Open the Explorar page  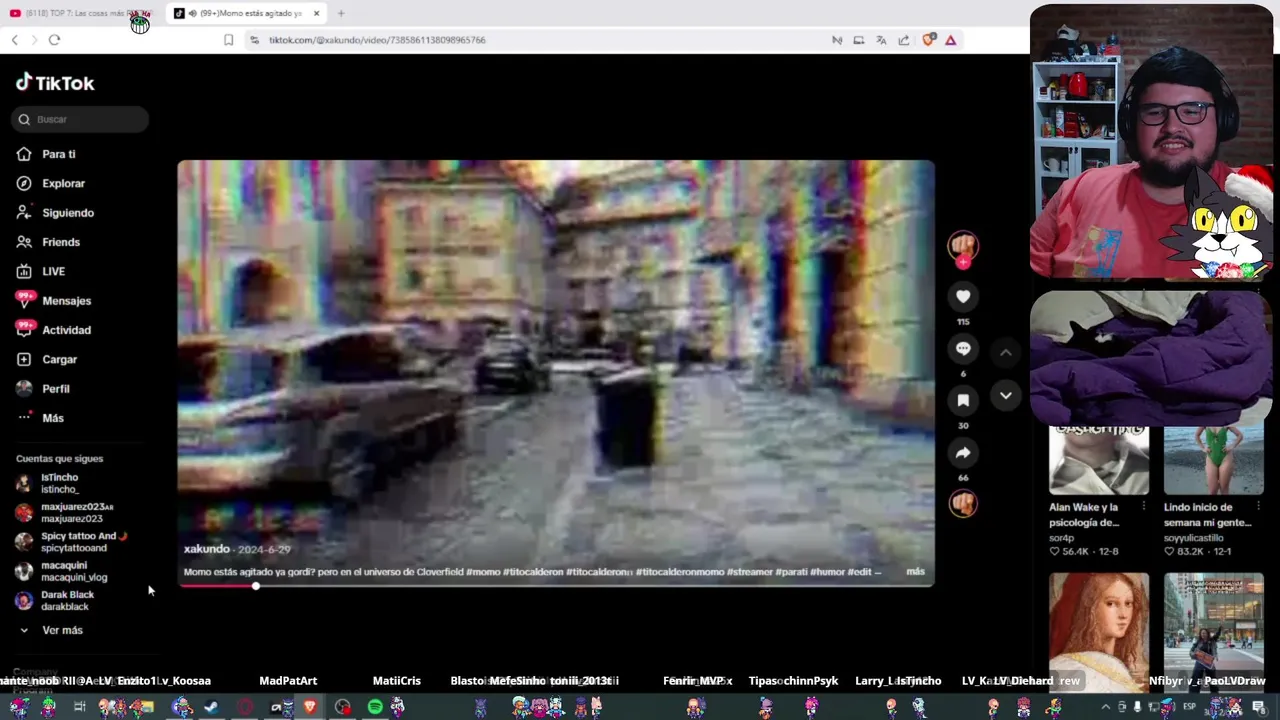click(x=51, y=183)
